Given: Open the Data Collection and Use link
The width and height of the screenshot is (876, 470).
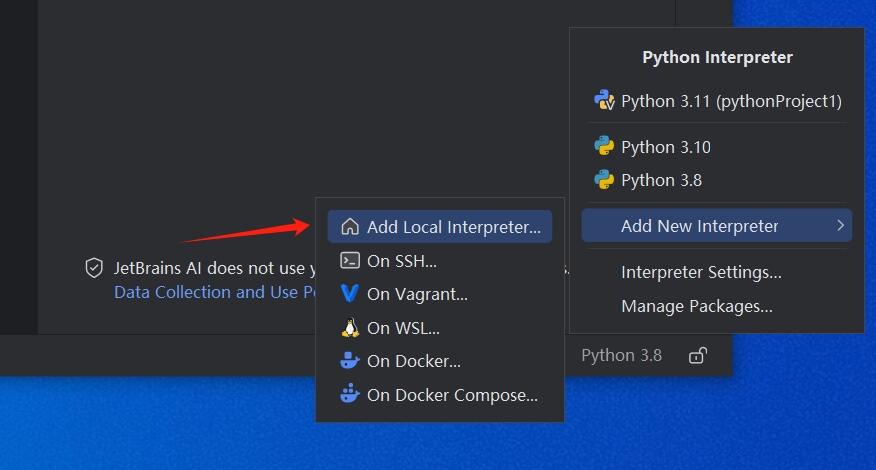Looking at the screenshot, I should [x=215, y=292].
